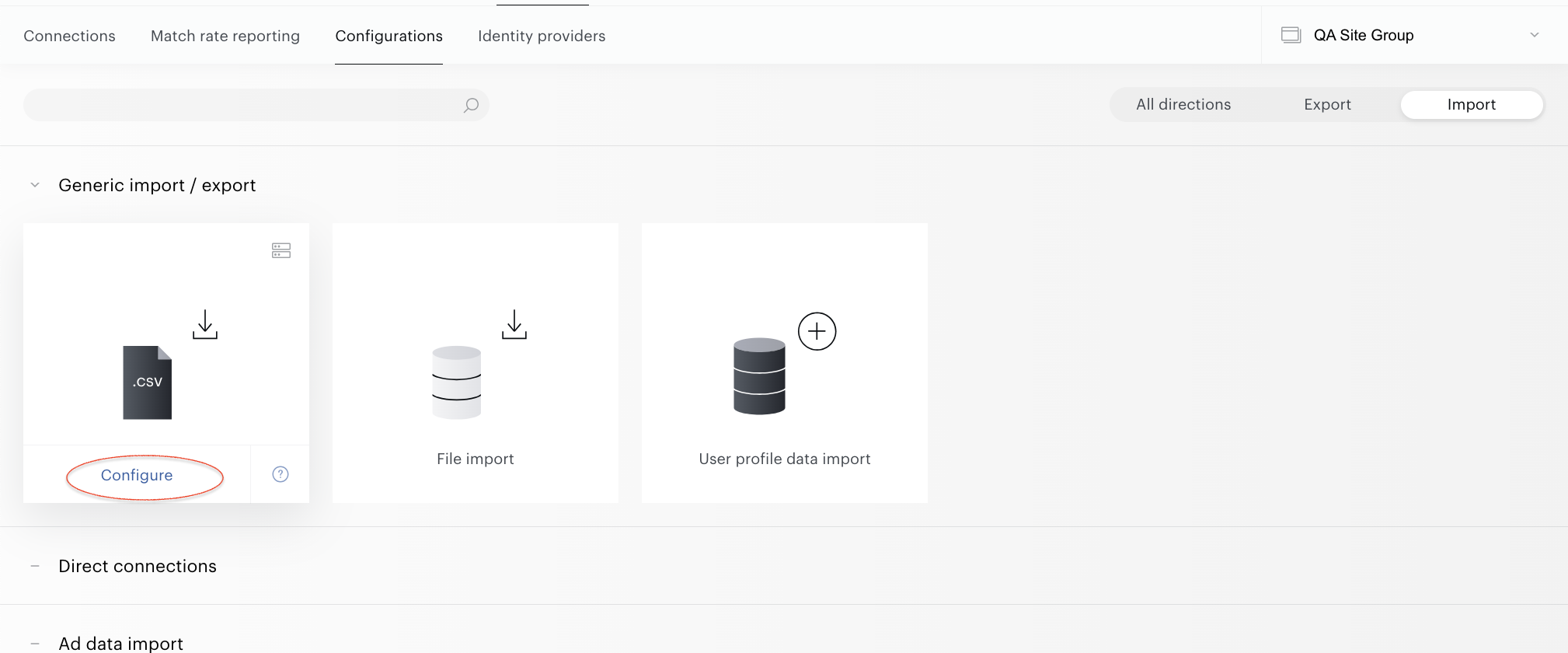Viewport: 1568px width, 653px height.
Task: Click the Ad data import heading text
Action: point(121,644)
